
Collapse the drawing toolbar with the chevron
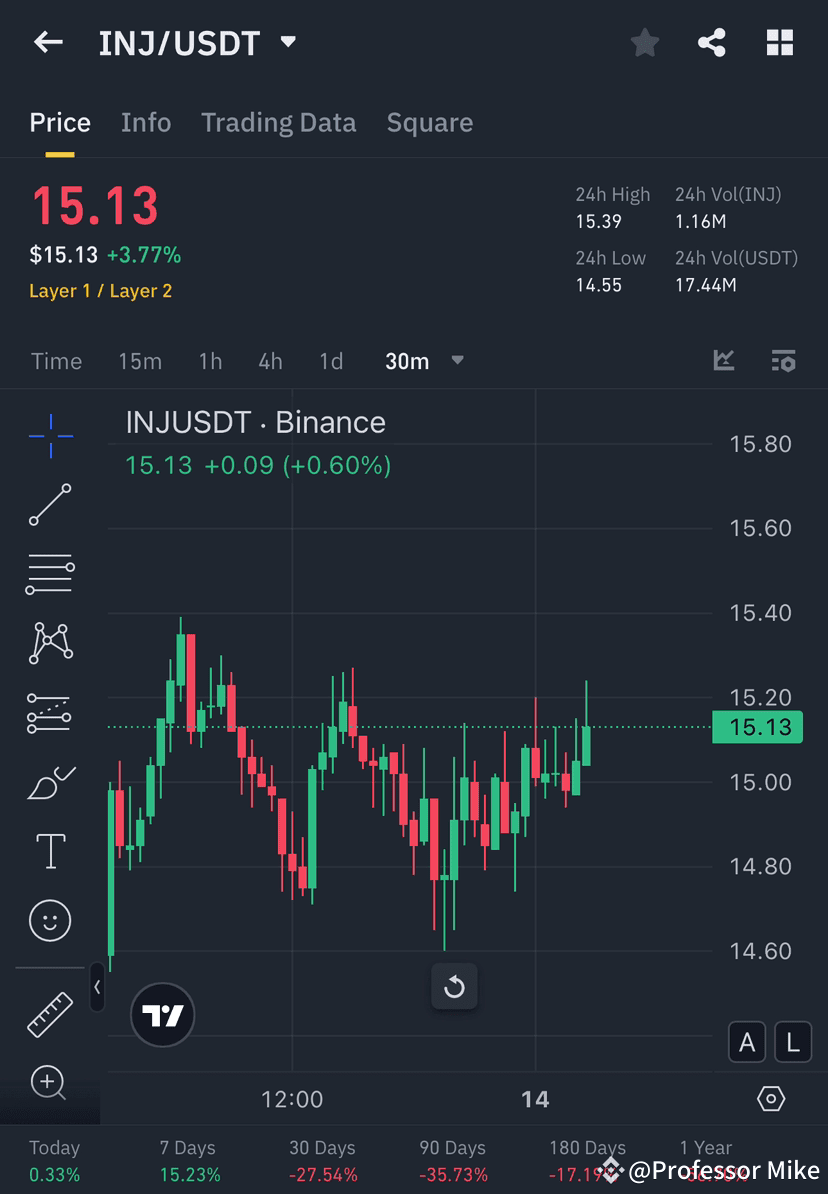(98, 988)
